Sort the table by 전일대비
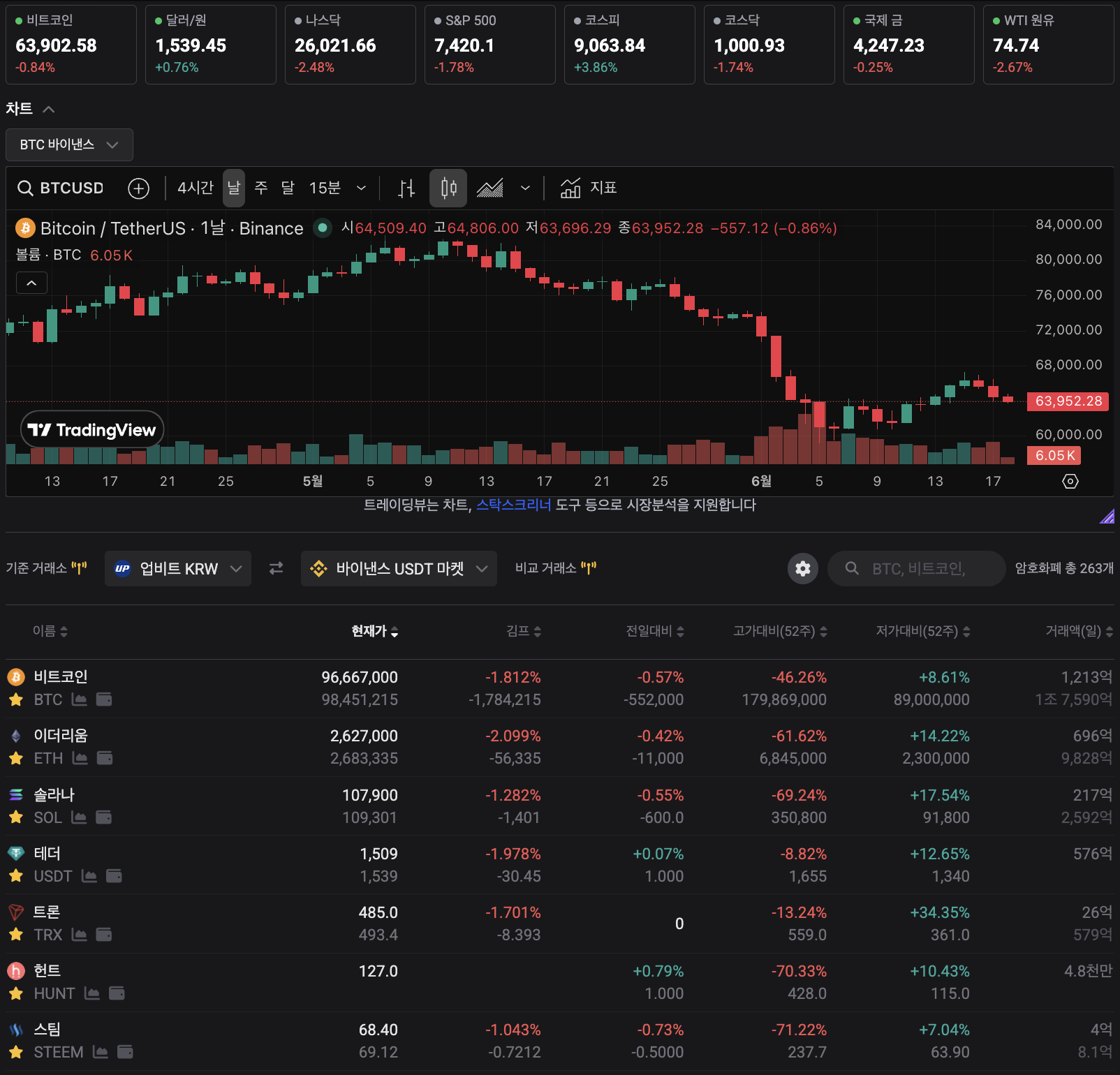The width and height of the screenshot is (1120, 1075). [x=655, y=632]
